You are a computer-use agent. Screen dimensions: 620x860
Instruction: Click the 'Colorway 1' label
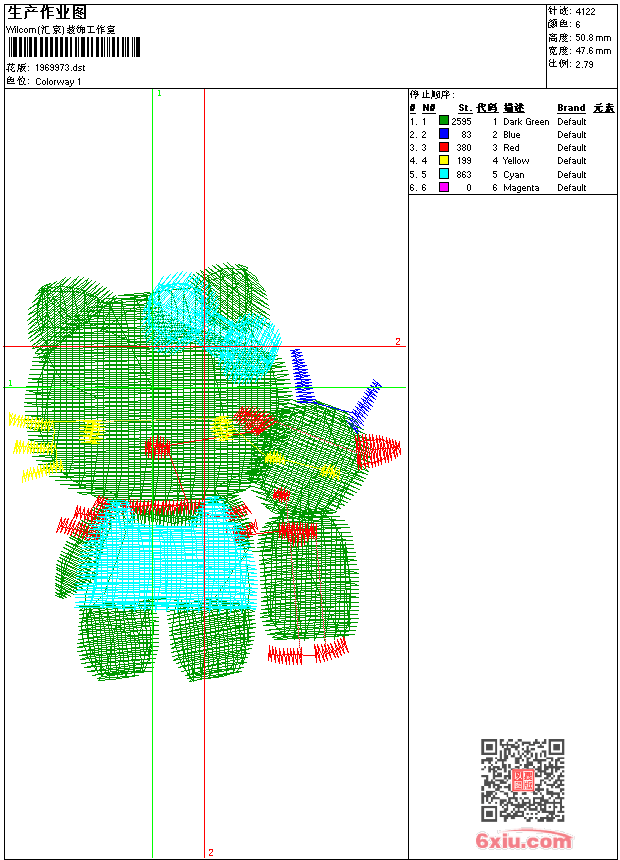(58, 82)
